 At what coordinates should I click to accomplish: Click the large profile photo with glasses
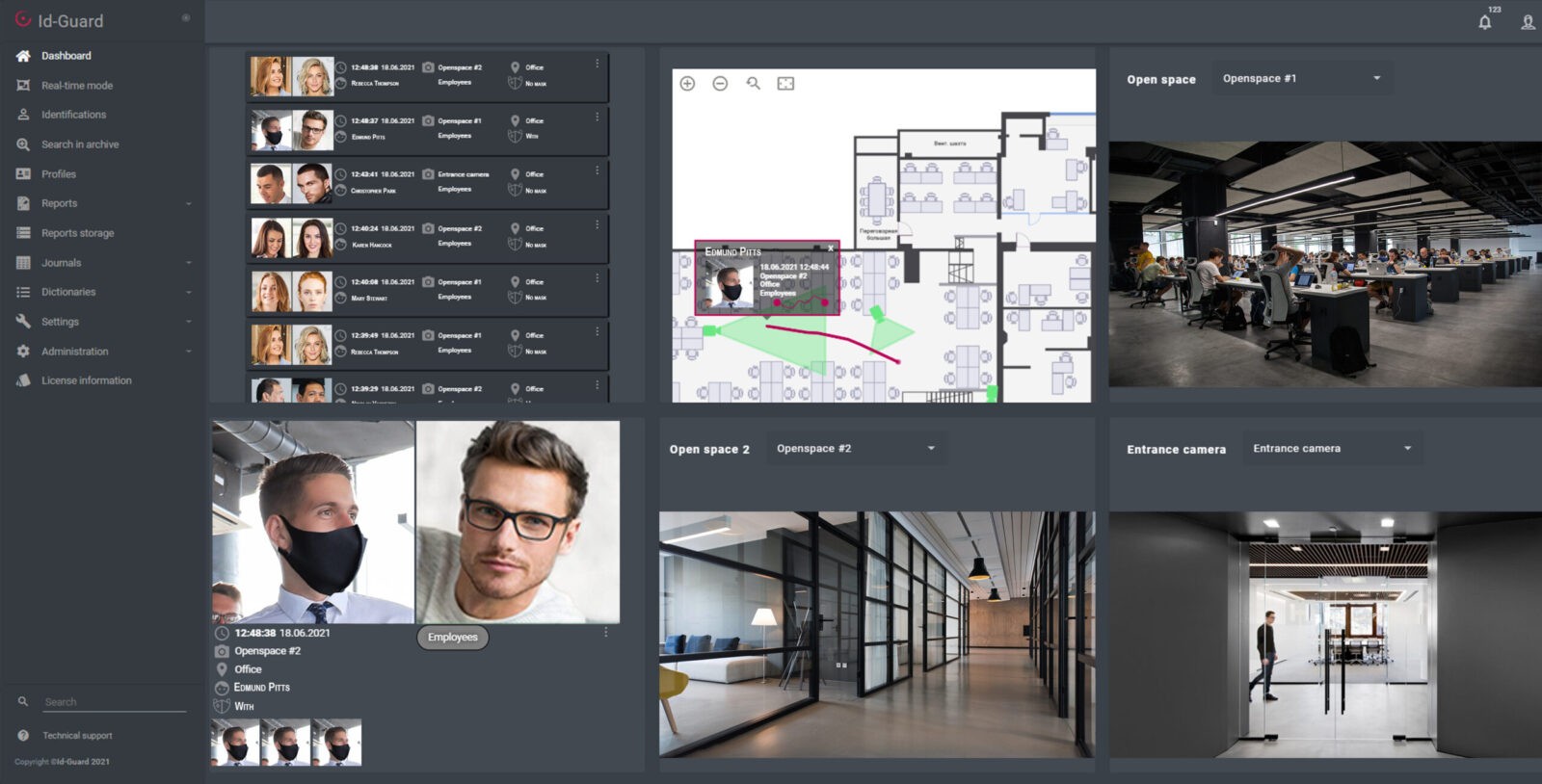click(x=518, y=522)
